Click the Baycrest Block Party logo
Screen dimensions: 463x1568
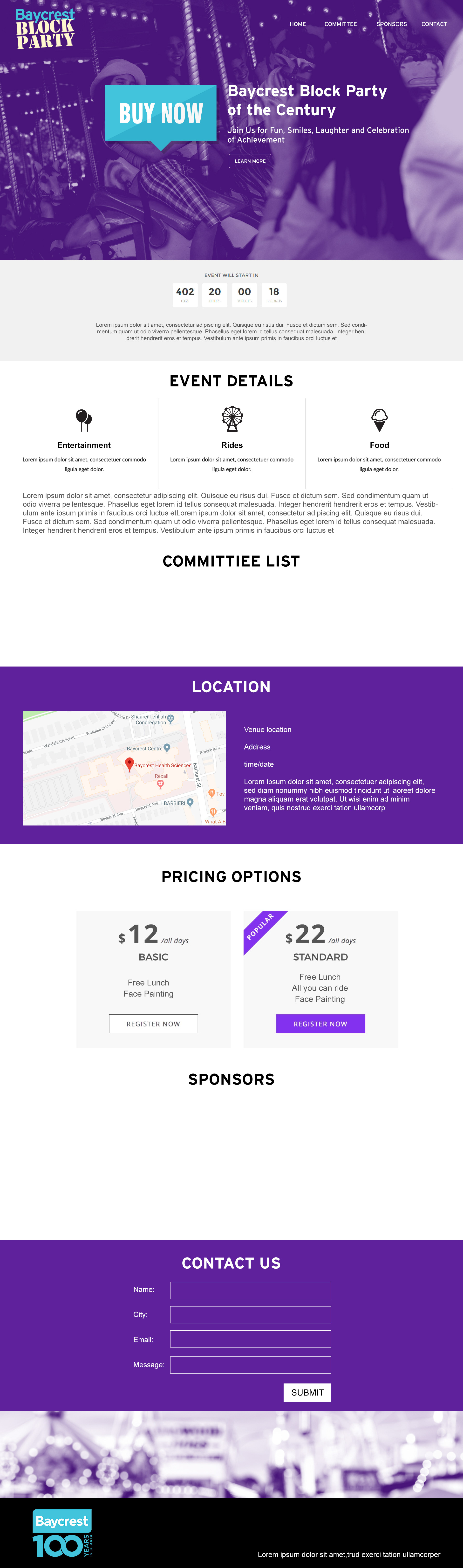pyautogui.click(x=45, y=29)
